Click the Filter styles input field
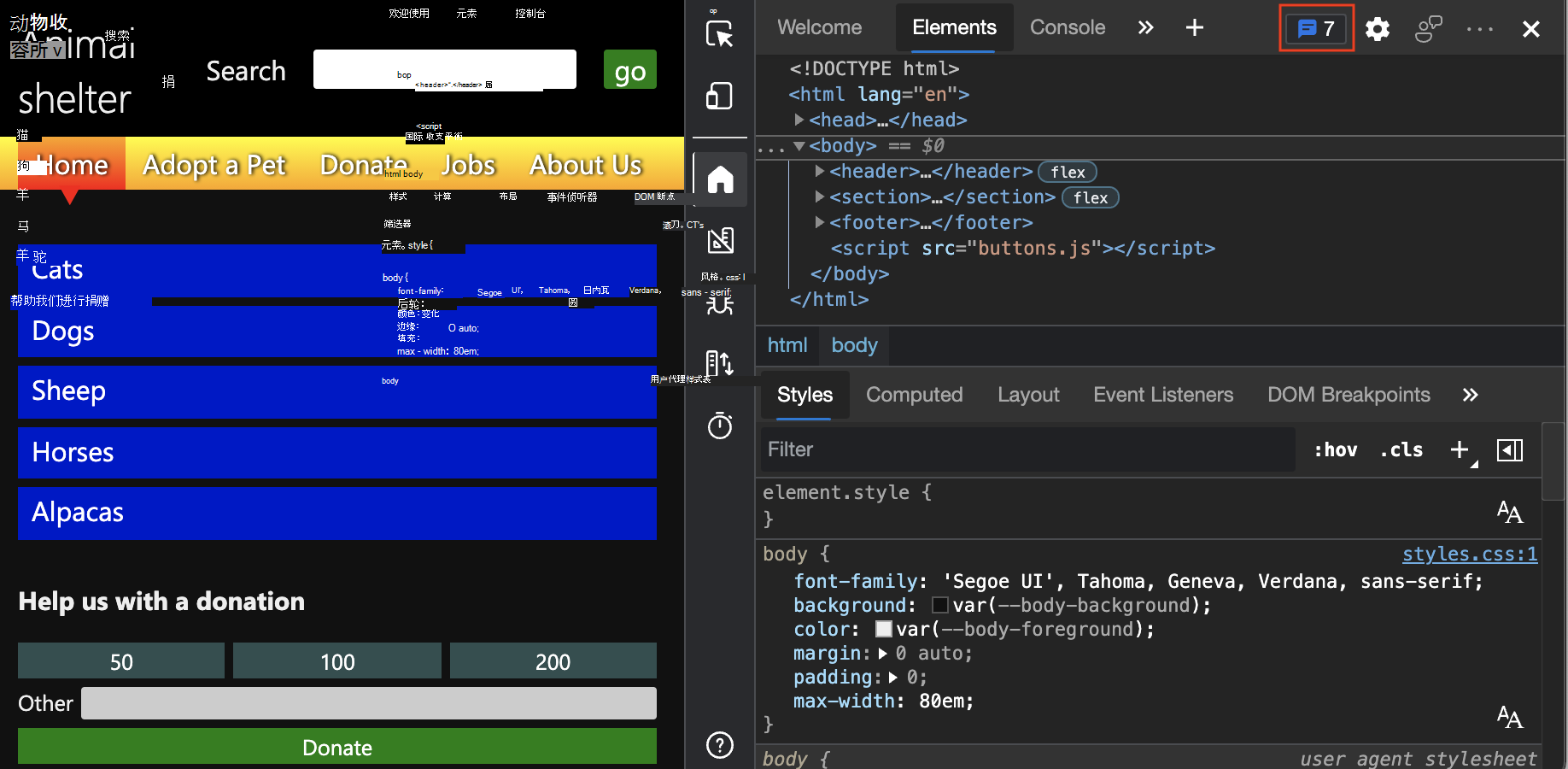The image size is (1568, 769). click(939, 449)
